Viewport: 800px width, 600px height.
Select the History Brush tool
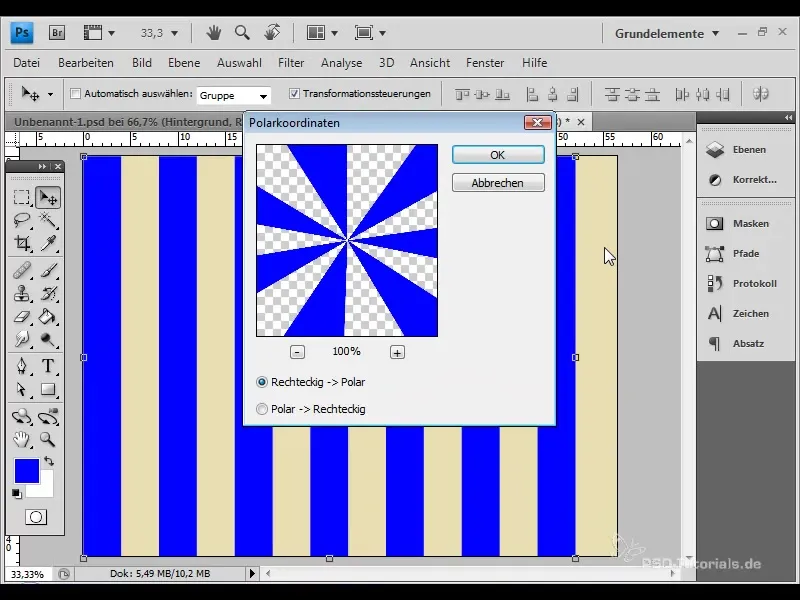click(x=48, y=293)
